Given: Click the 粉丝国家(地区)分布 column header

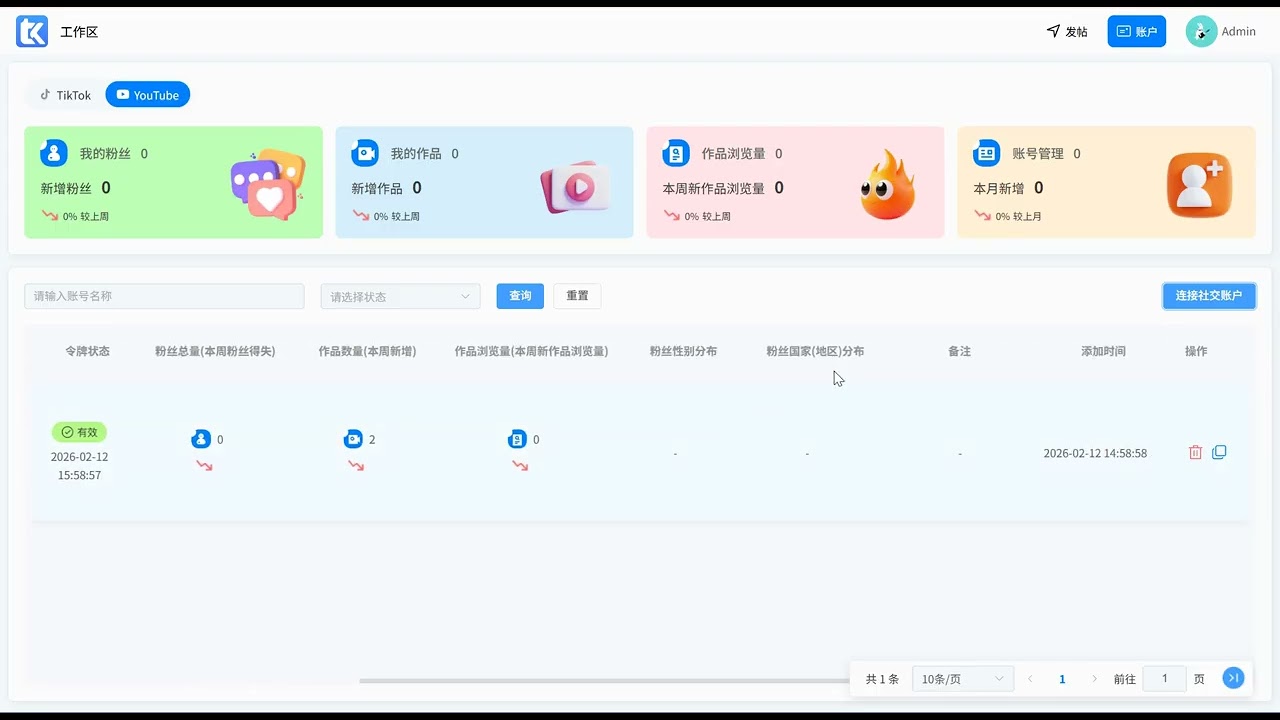Looking at the screenshot, I should click(815, 351).
